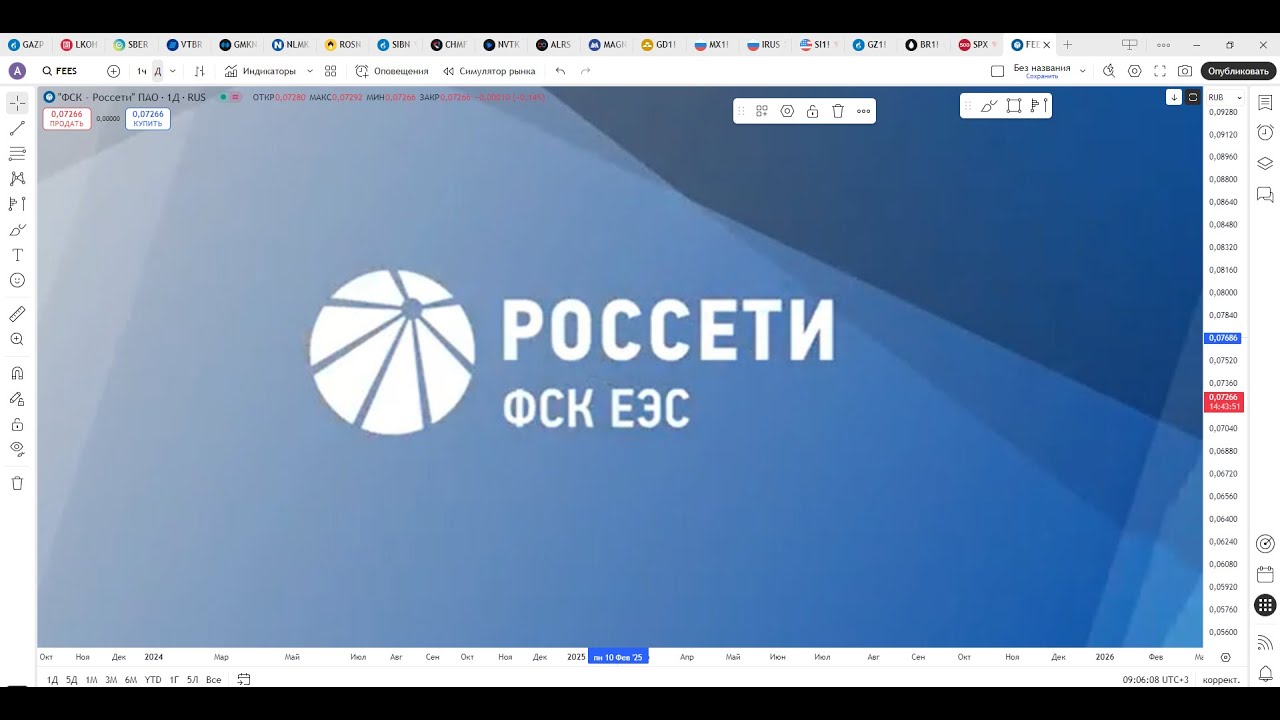Select the Д daily timeframe
The image size is (1280, 720).
(x=157, y=71)
